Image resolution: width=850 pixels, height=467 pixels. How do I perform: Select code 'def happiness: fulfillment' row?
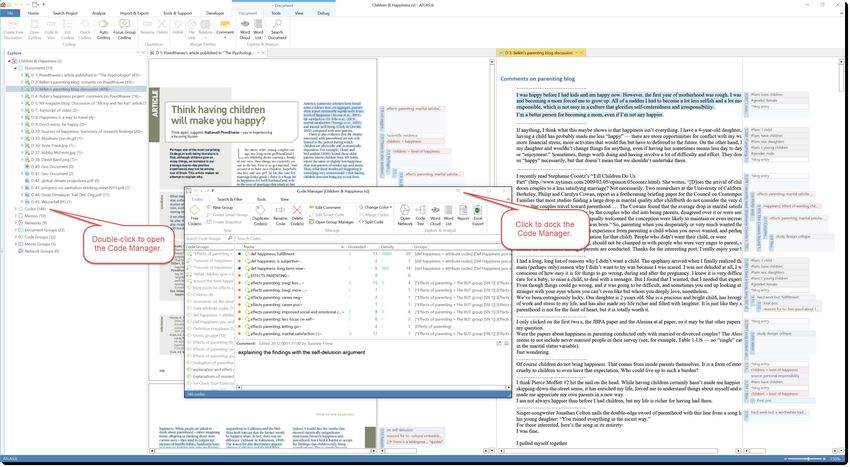click(373, 254)
